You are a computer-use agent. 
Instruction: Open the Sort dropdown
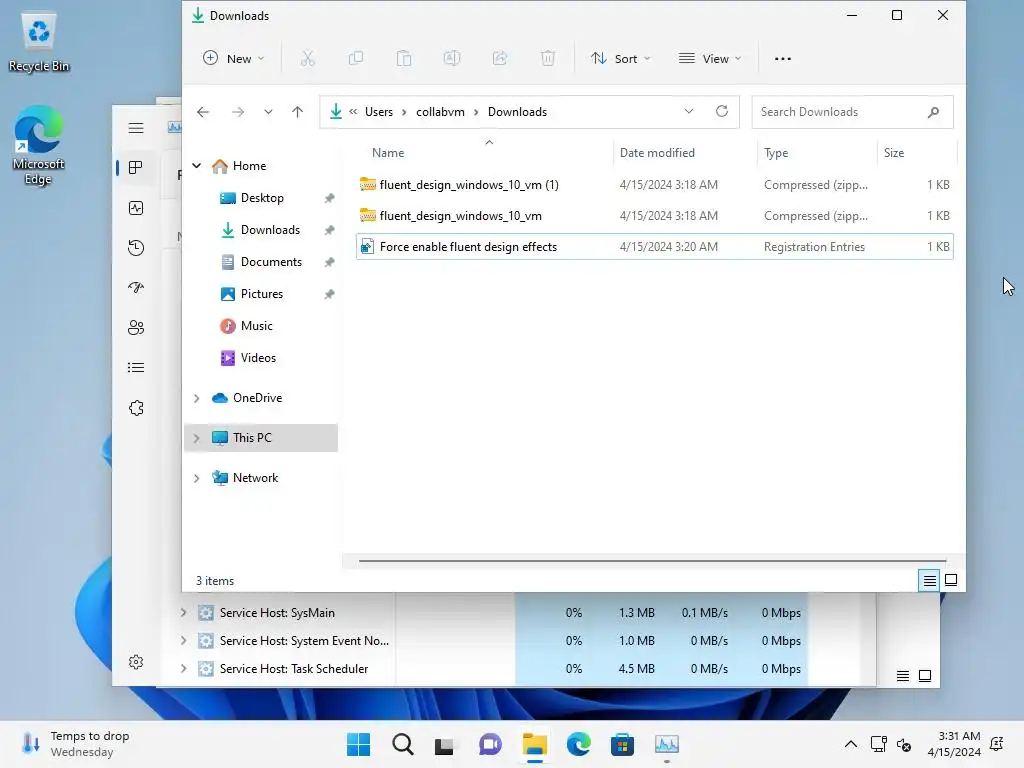click(x=620, y=59)
